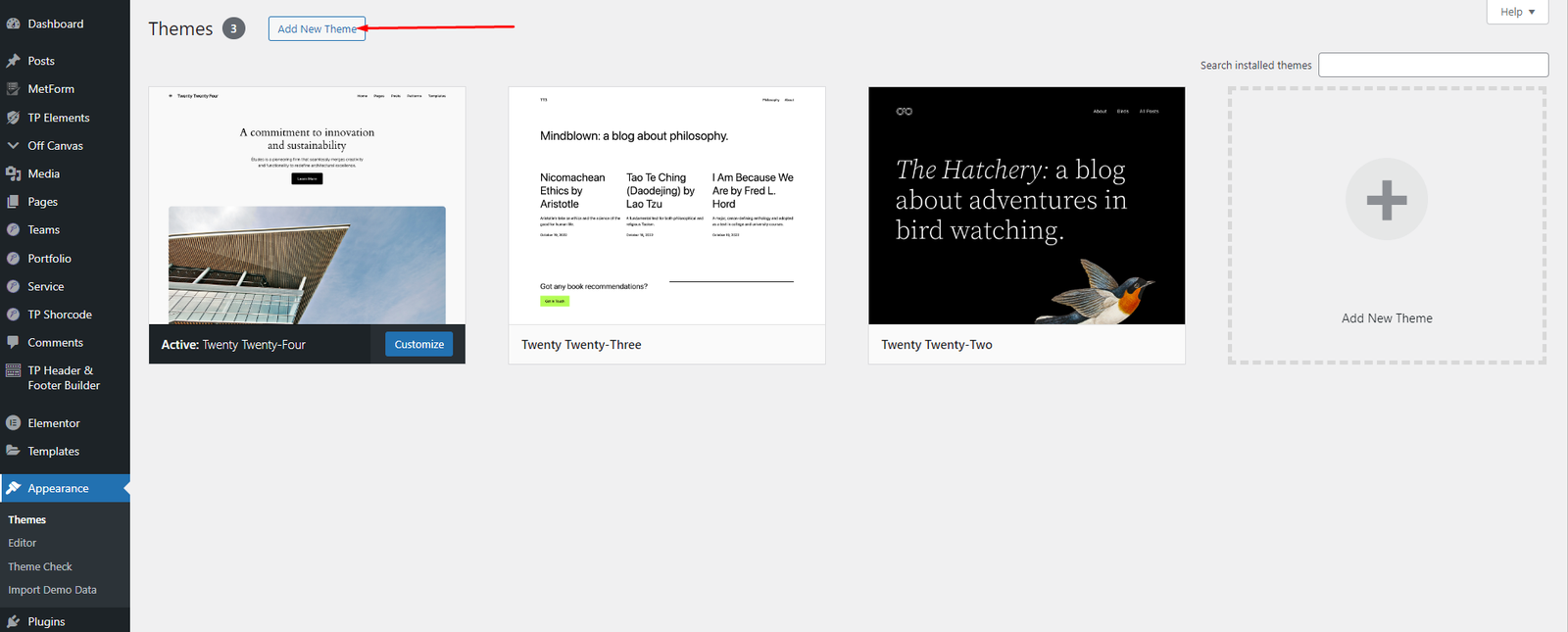
Task: Select Theme Check submenu item
Action: click(x=40, y=566)
